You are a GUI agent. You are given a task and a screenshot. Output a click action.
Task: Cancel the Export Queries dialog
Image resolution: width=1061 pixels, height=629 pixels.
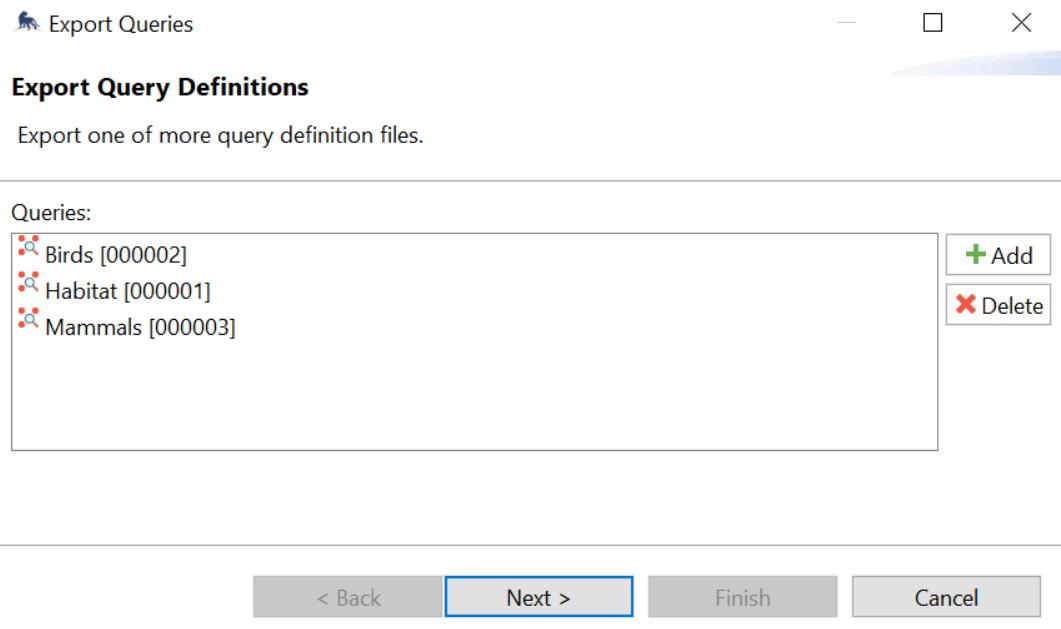coord(946,598)
